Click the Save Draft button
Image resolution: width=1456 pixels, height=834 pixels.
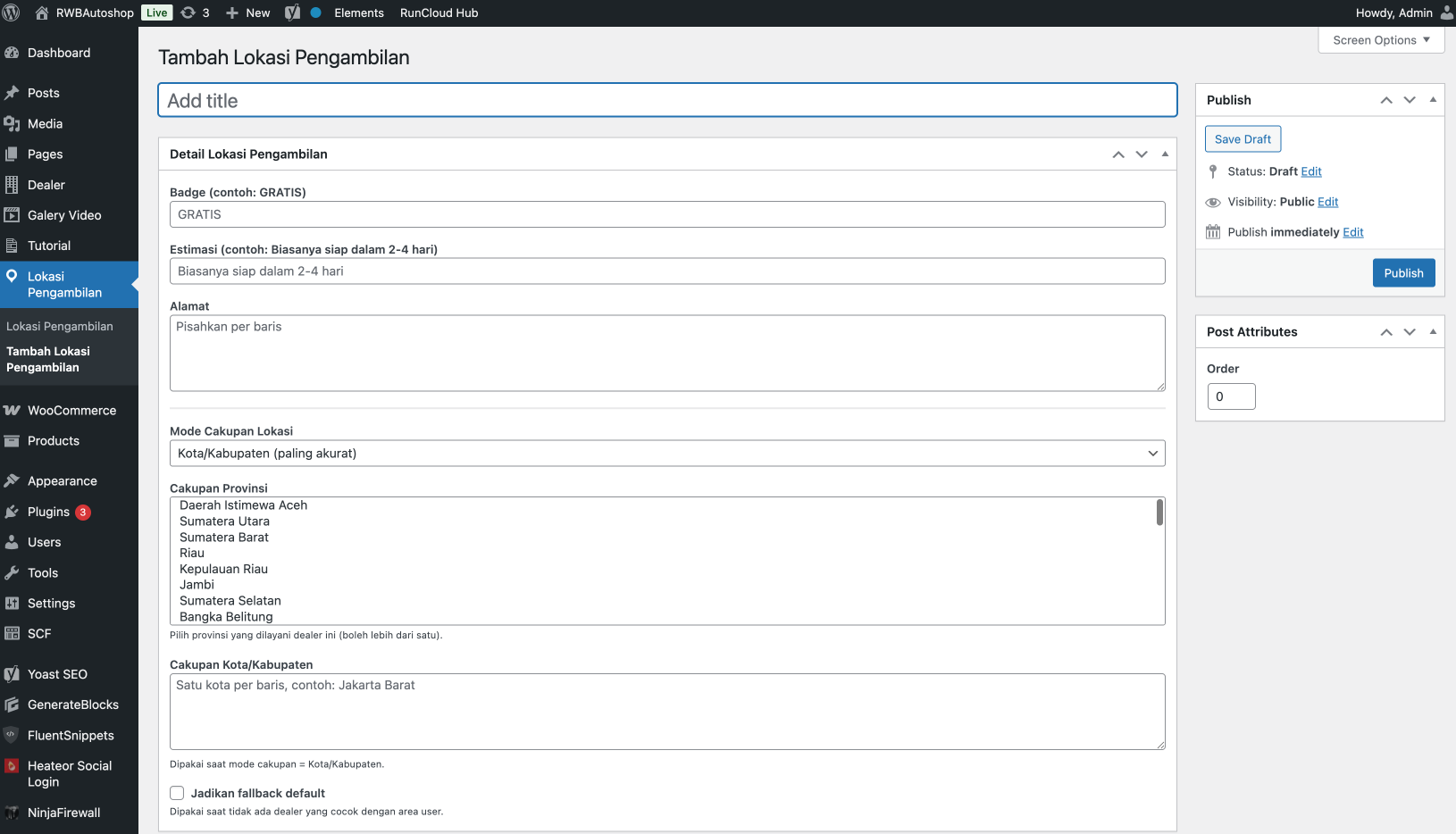[1243, 139]
